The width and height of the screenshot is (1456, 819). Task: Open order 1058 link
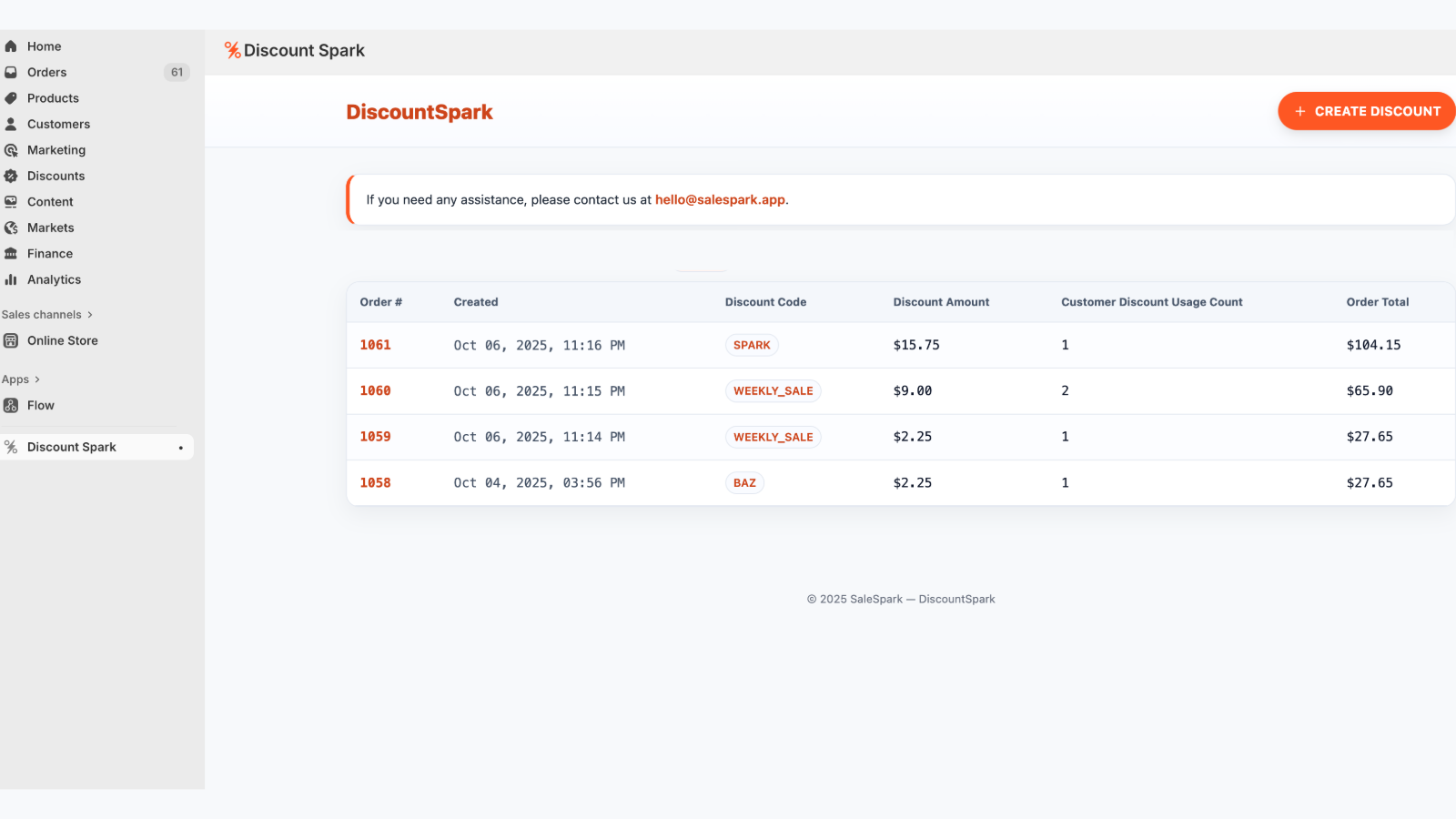point(375,483)
